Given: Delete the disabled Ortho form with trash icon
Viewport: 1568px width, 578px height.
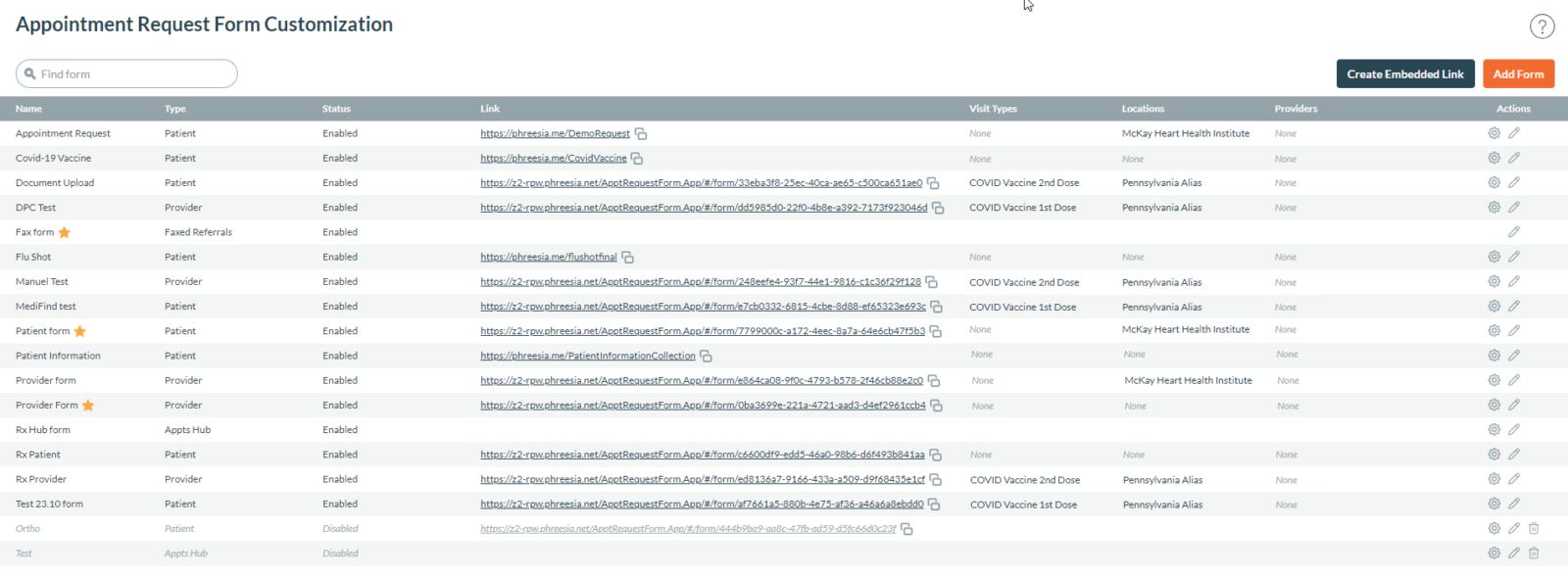Looking at the screenshot, I should [1534, 528].
